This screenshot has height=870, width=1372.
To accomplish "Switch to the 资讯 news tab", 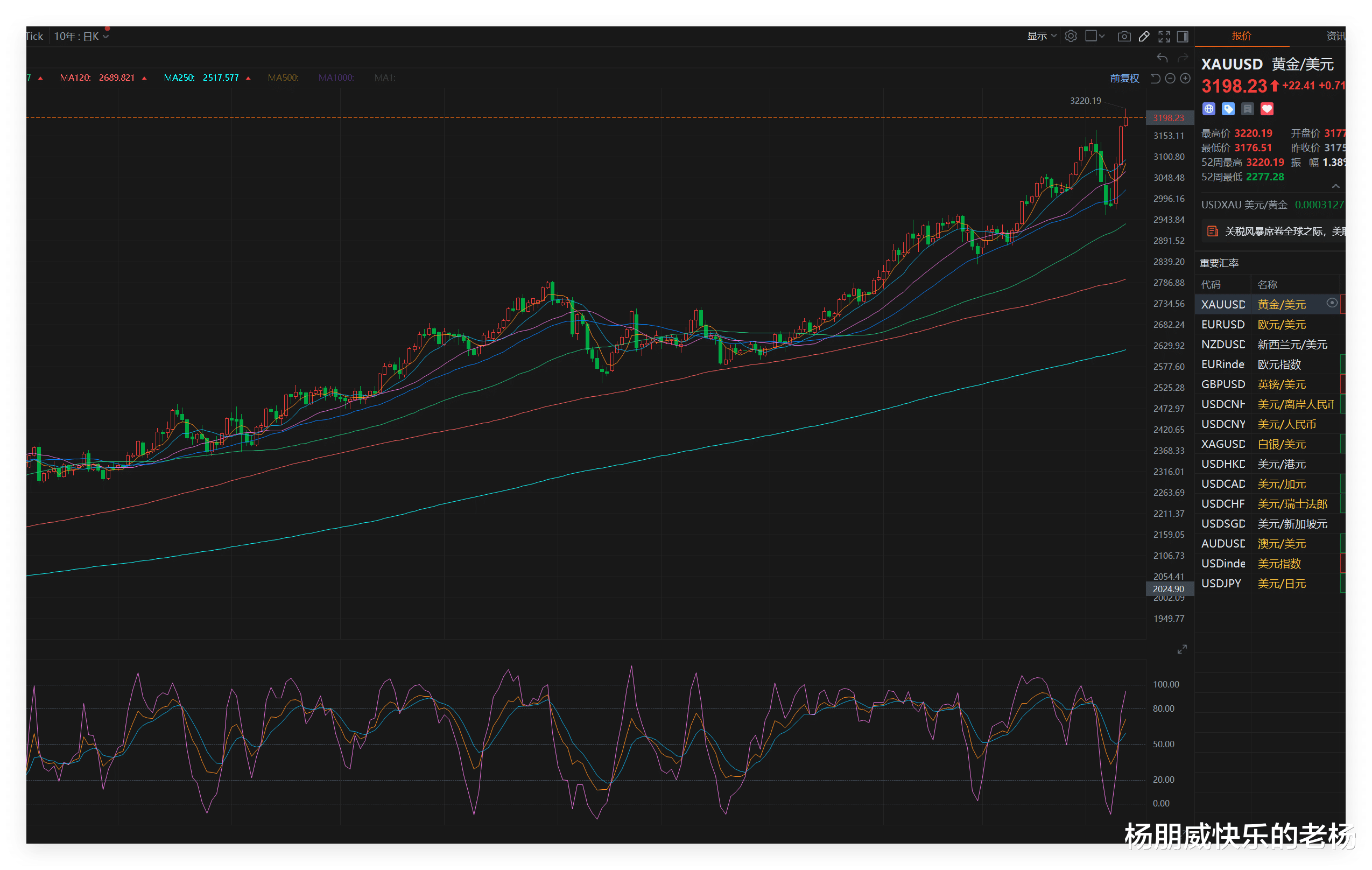I will 1335,36.
